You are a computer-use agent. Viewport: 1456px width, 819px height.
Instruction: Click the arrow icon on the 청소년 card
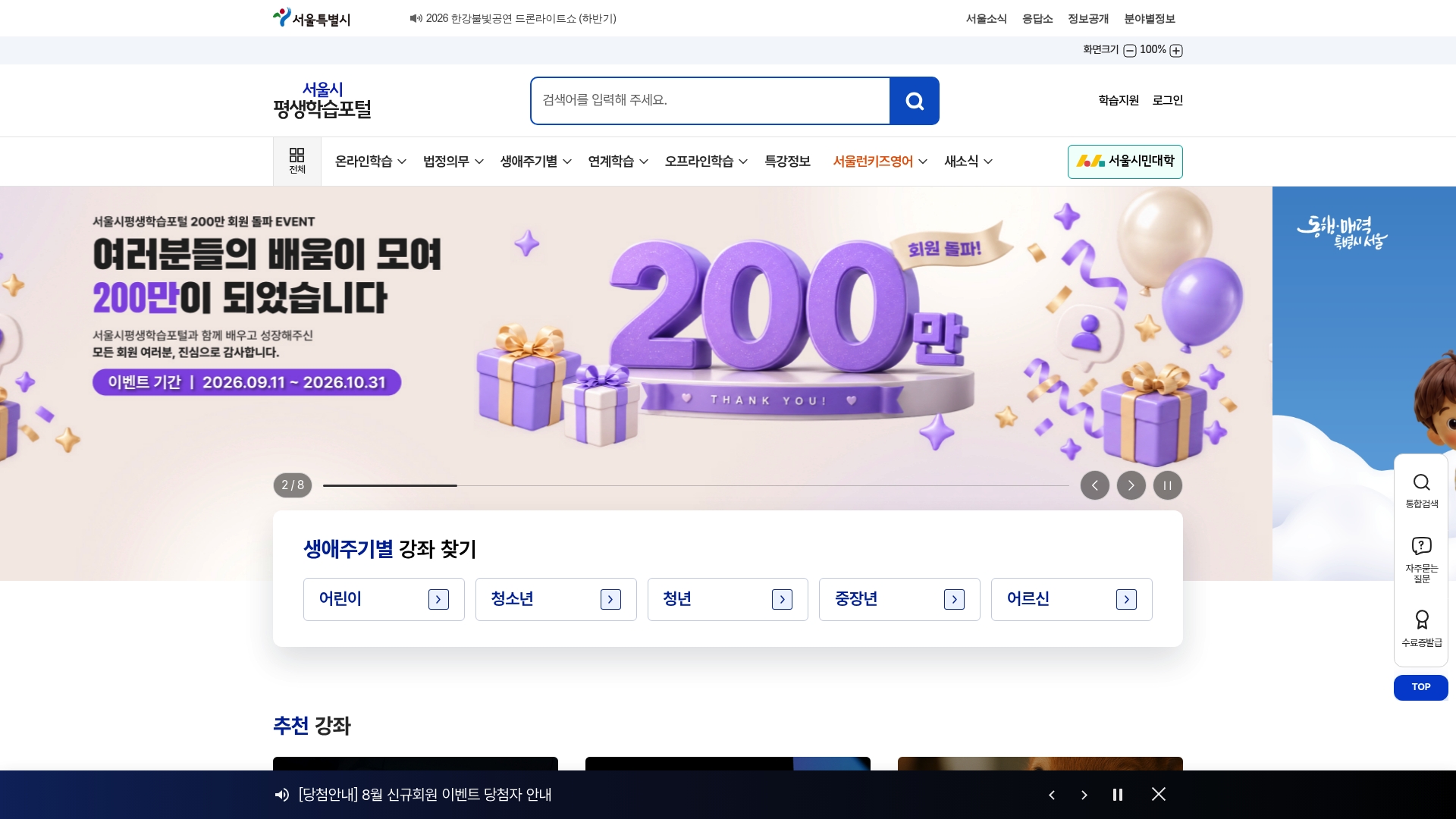[x=610, y=600]
